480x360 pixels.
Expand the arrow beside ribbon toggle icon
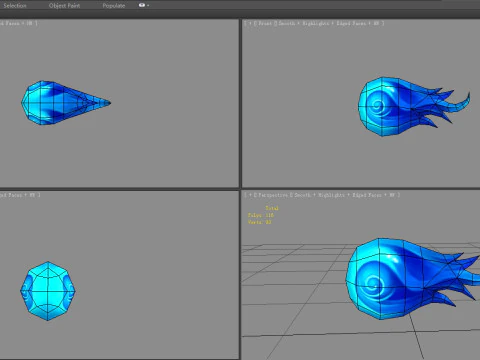coord(148,6)
